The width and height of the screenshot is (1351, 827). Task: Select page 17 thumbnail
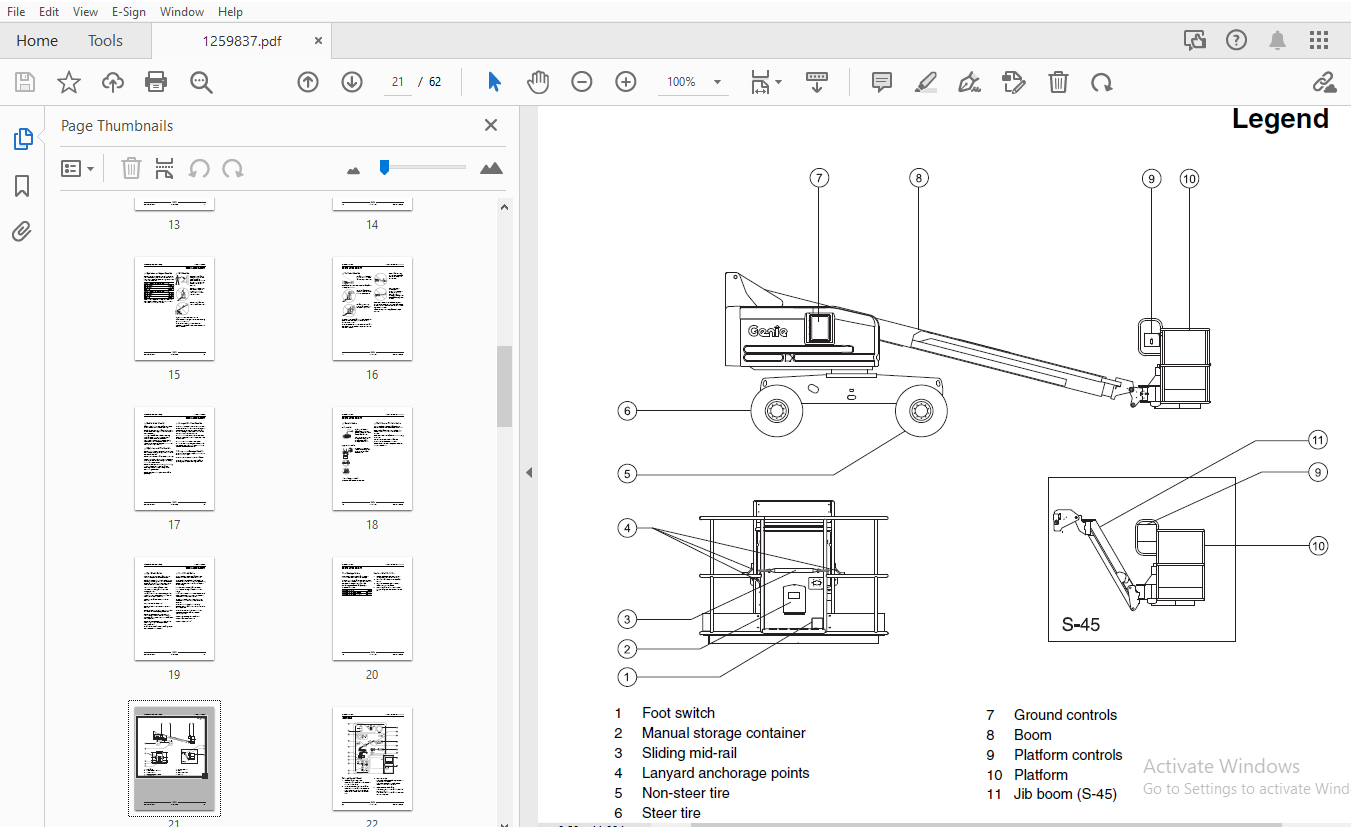point(174,459)
